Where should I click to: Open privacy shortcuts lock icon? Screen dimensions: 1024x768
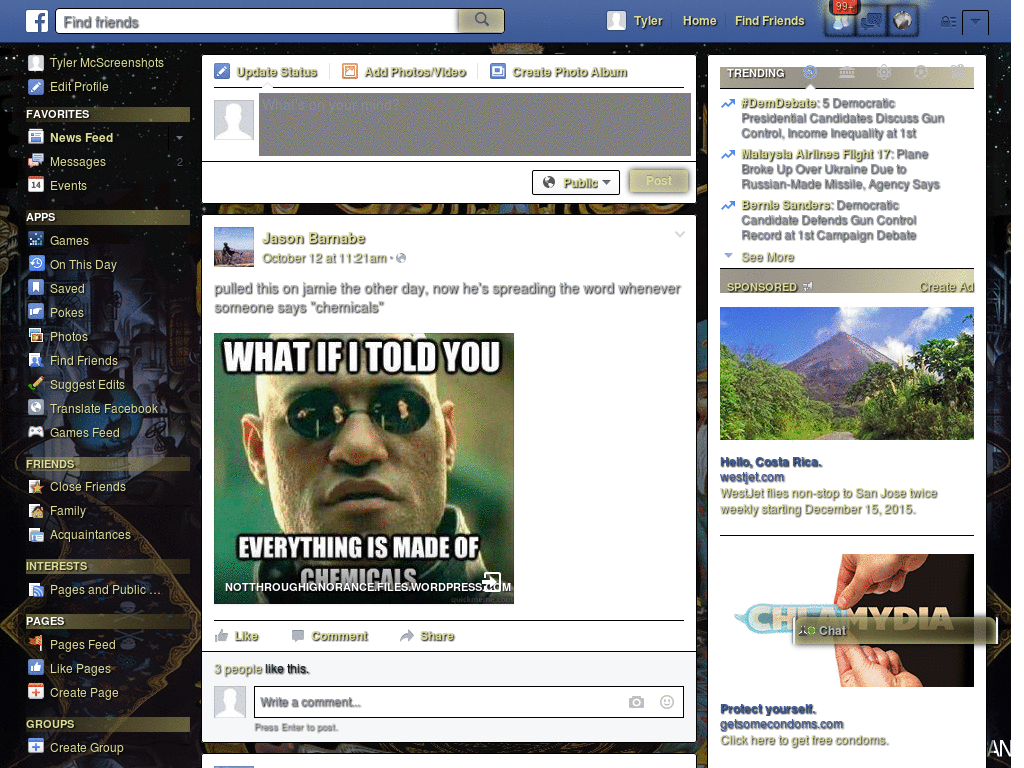pyautogui.click(x=948, y=22)
